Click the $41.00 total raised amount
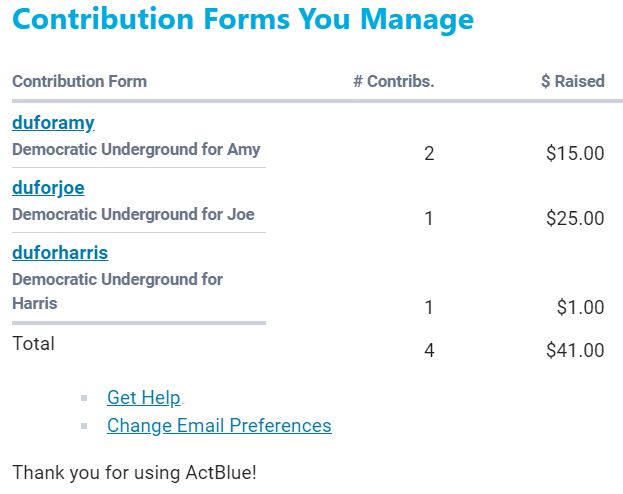 (575, 351)
